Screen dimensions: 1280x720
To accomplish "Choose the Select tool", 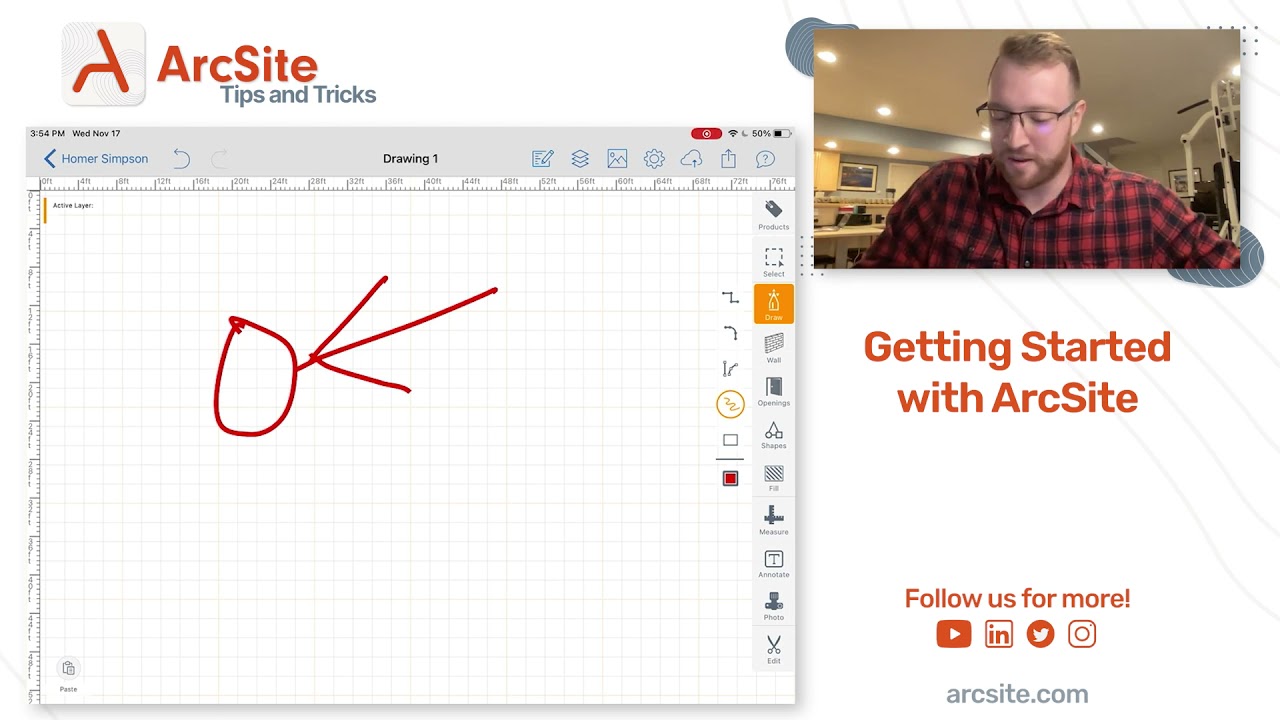I will (773, 262).
